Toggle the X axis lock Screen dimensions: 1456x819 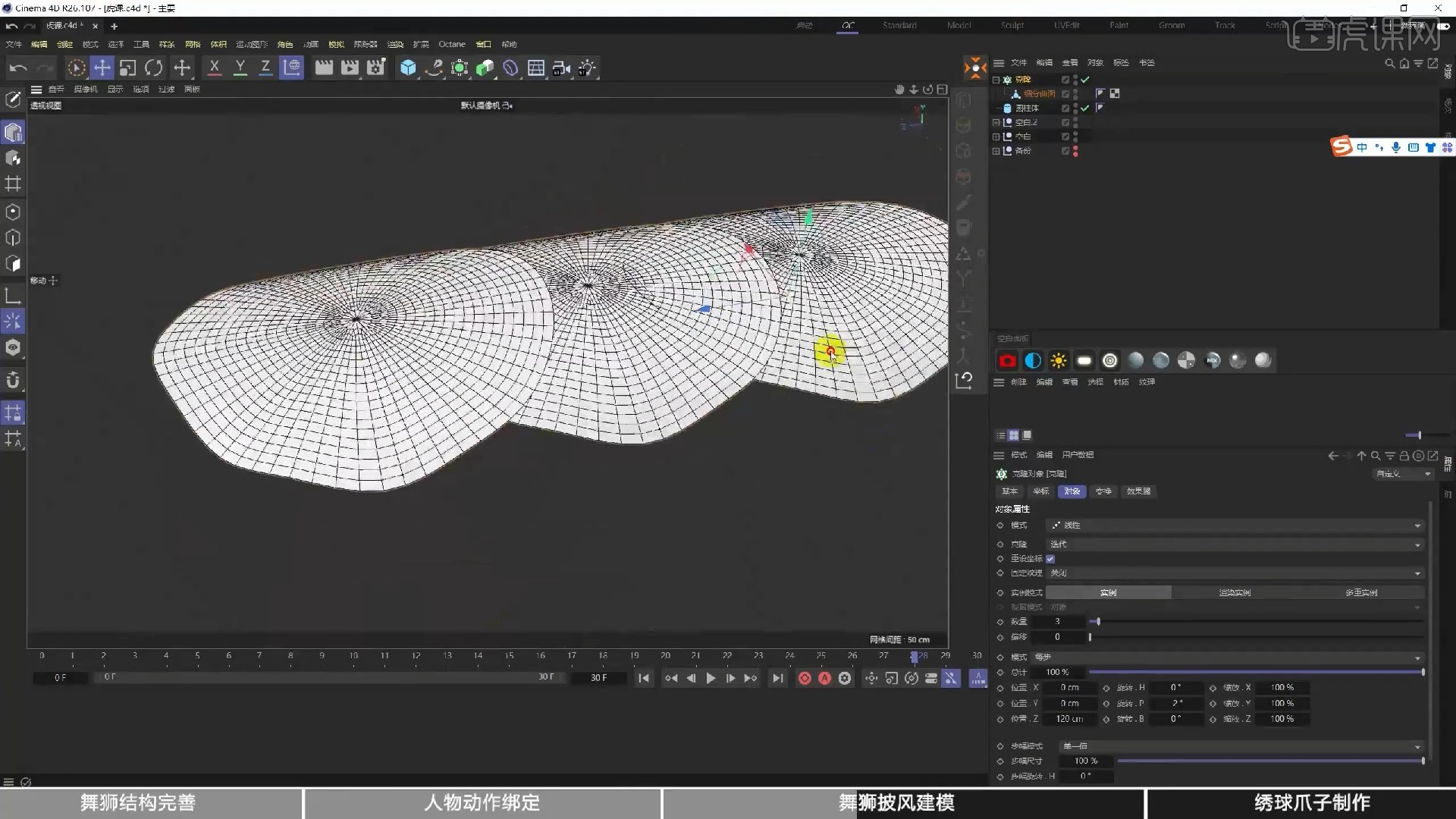(215, 68)
